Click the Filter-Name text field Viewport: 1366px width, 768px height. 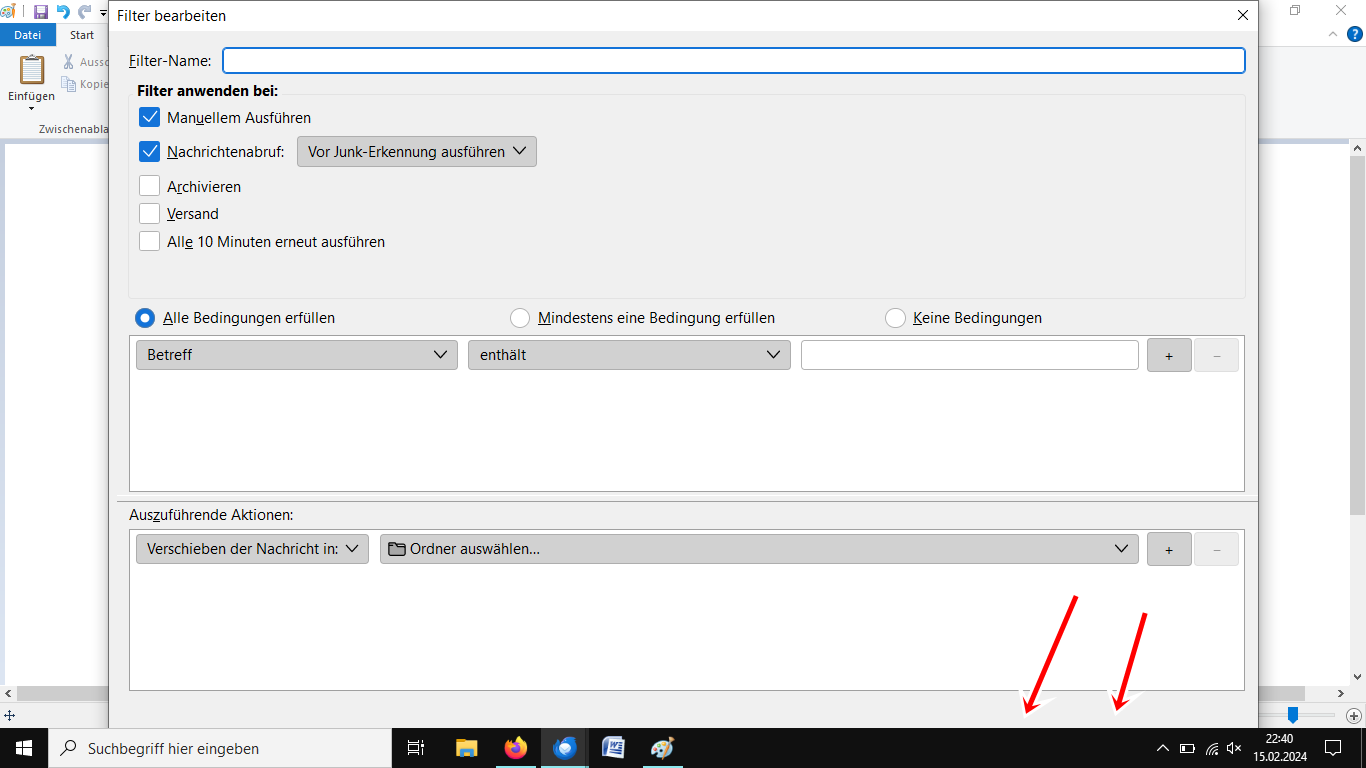[x=734, y=60]
